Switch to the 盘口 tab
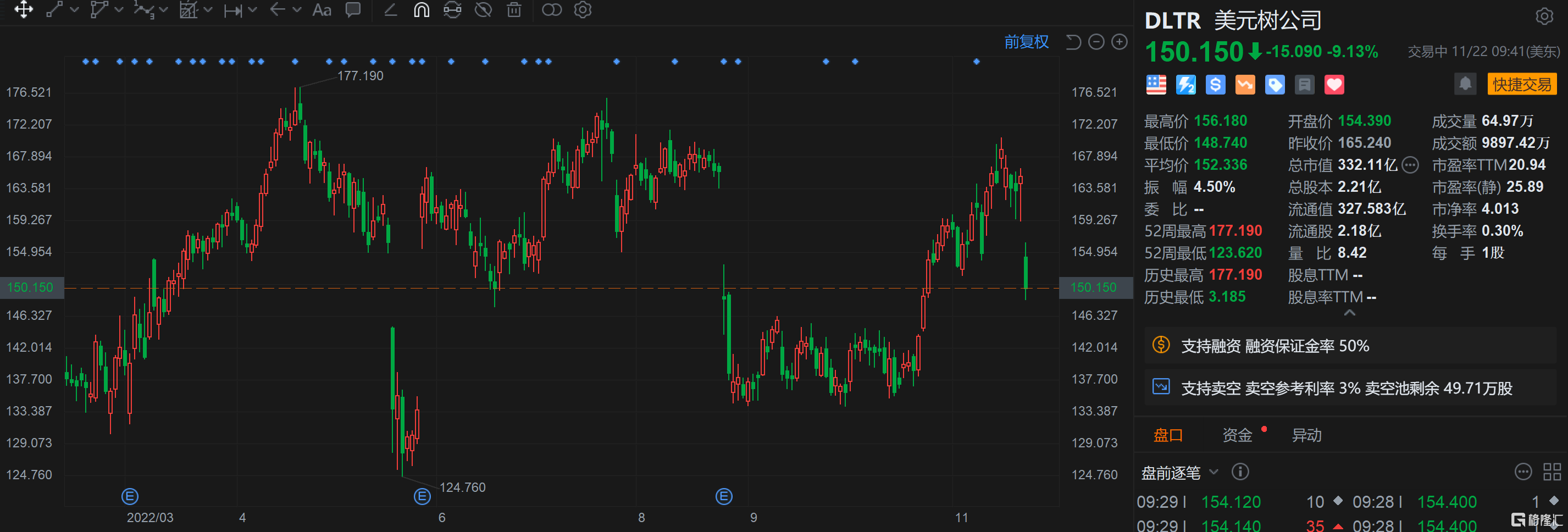Screen dimensions: 1568x532 (1168, 435)
